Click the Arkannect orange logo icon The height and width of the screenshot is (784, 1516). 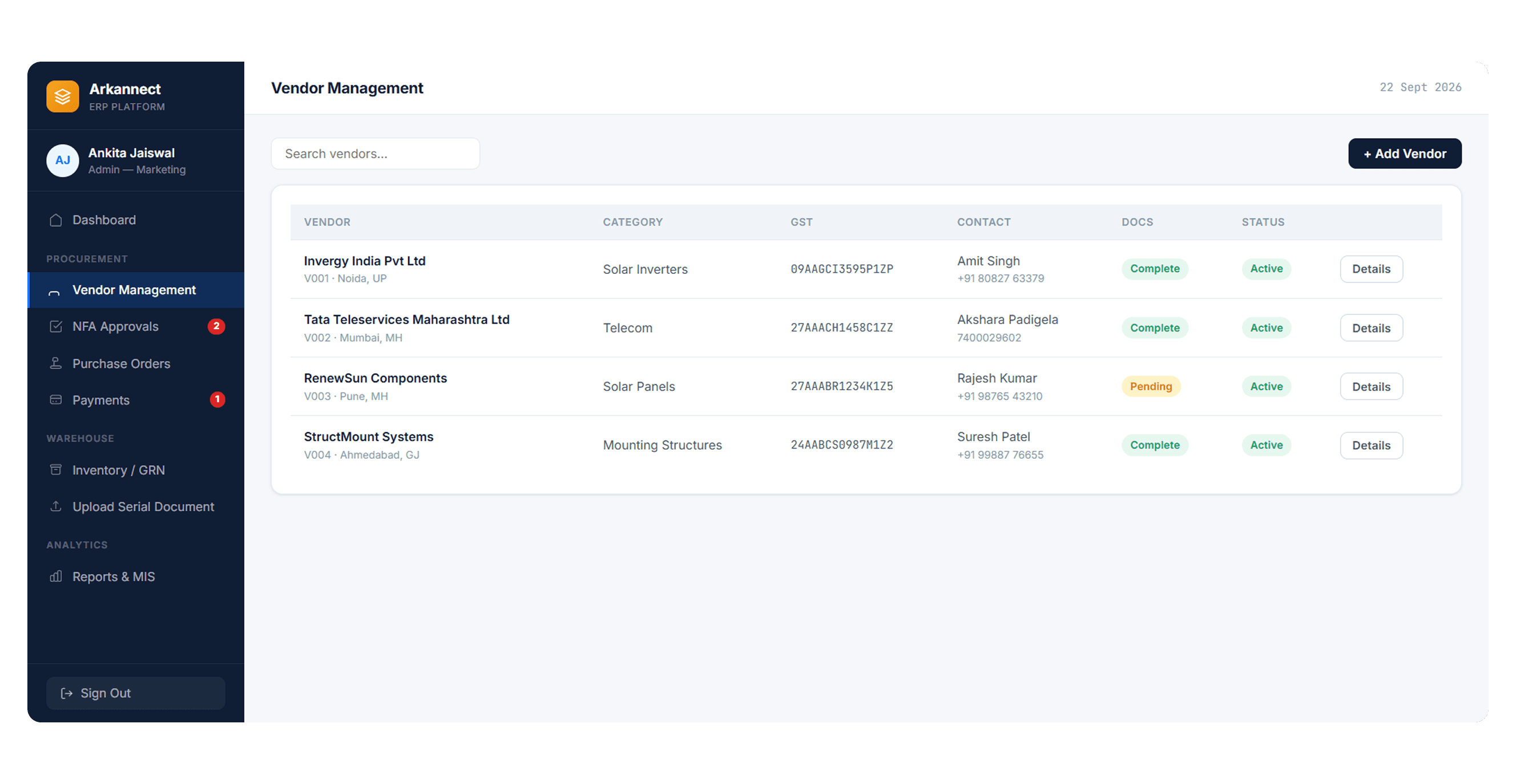click(x=62, y=96)
